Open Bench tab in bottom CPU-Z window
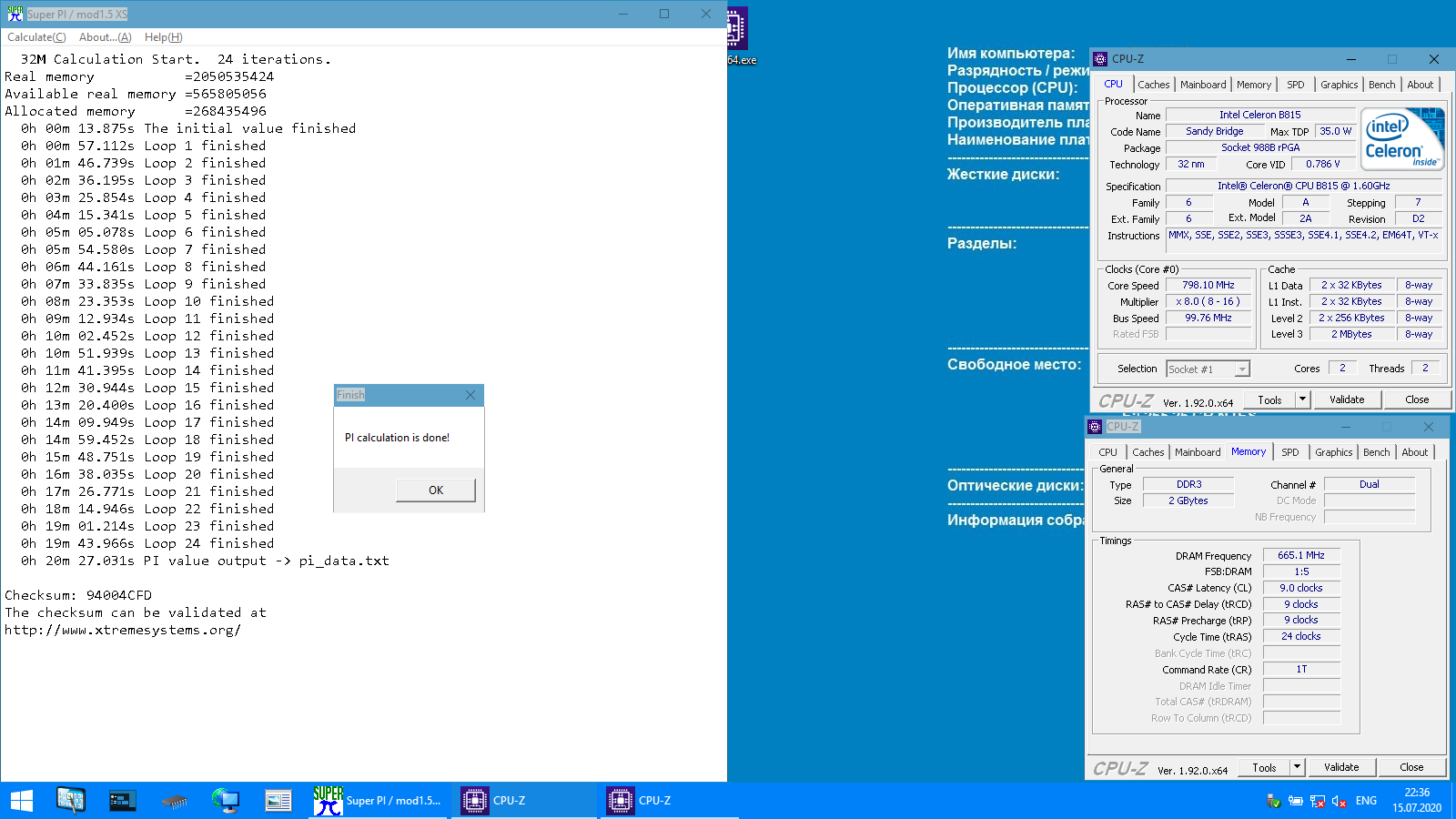Viewport: 1456px width, 819px height. pyautogui.click(x=1376, y=452)
